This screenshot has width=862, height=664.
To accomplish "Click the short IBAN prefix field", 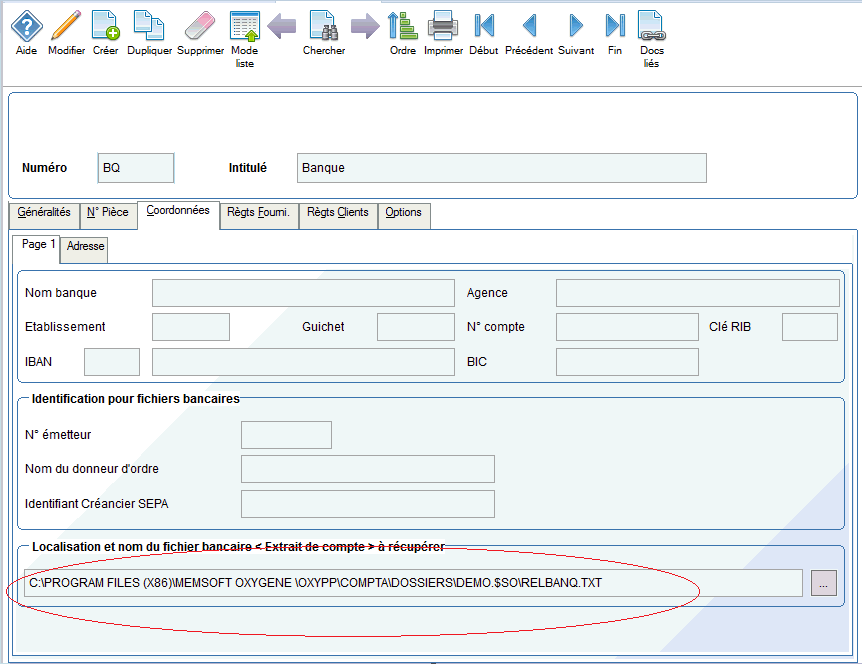I will 112,362.
